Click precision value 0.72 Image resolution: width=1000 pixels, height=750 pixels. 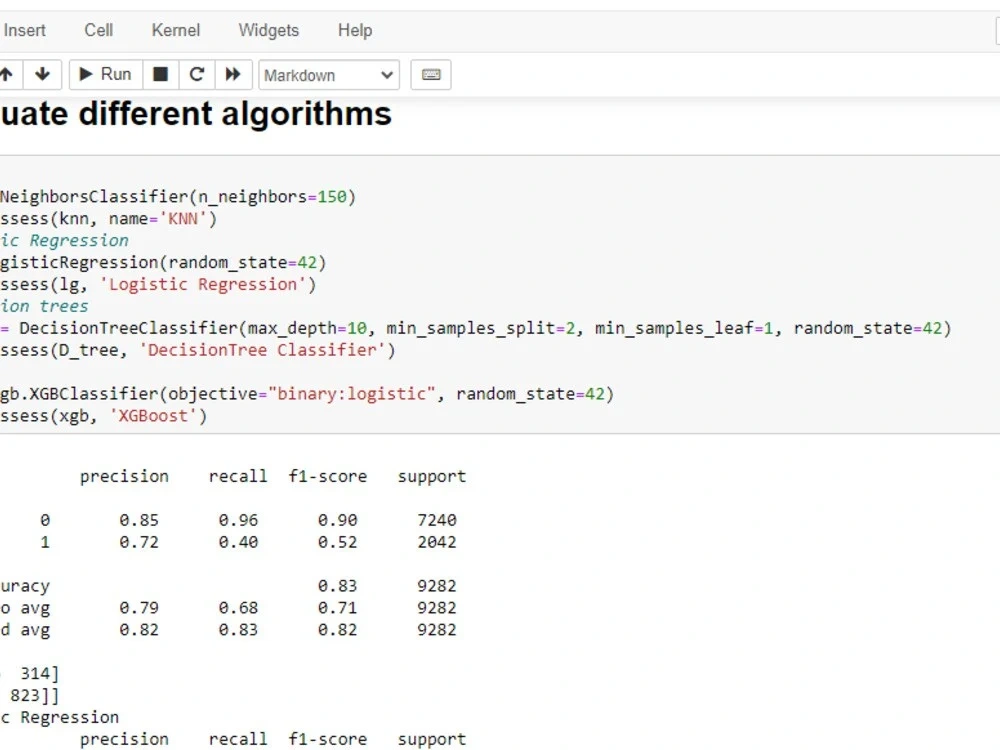click(139, 542)
